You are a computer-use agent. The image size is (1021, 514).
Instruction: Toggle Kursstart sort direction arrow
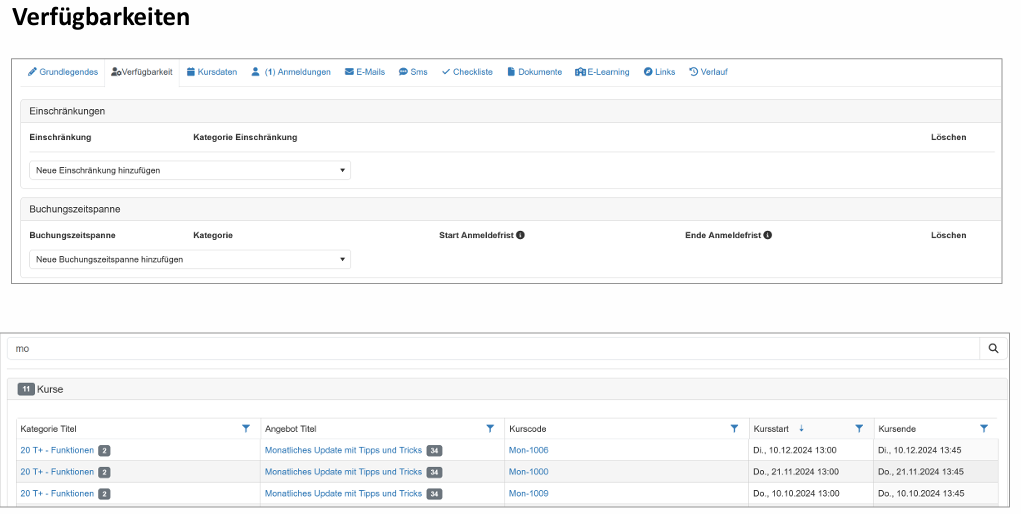[801, 428]
